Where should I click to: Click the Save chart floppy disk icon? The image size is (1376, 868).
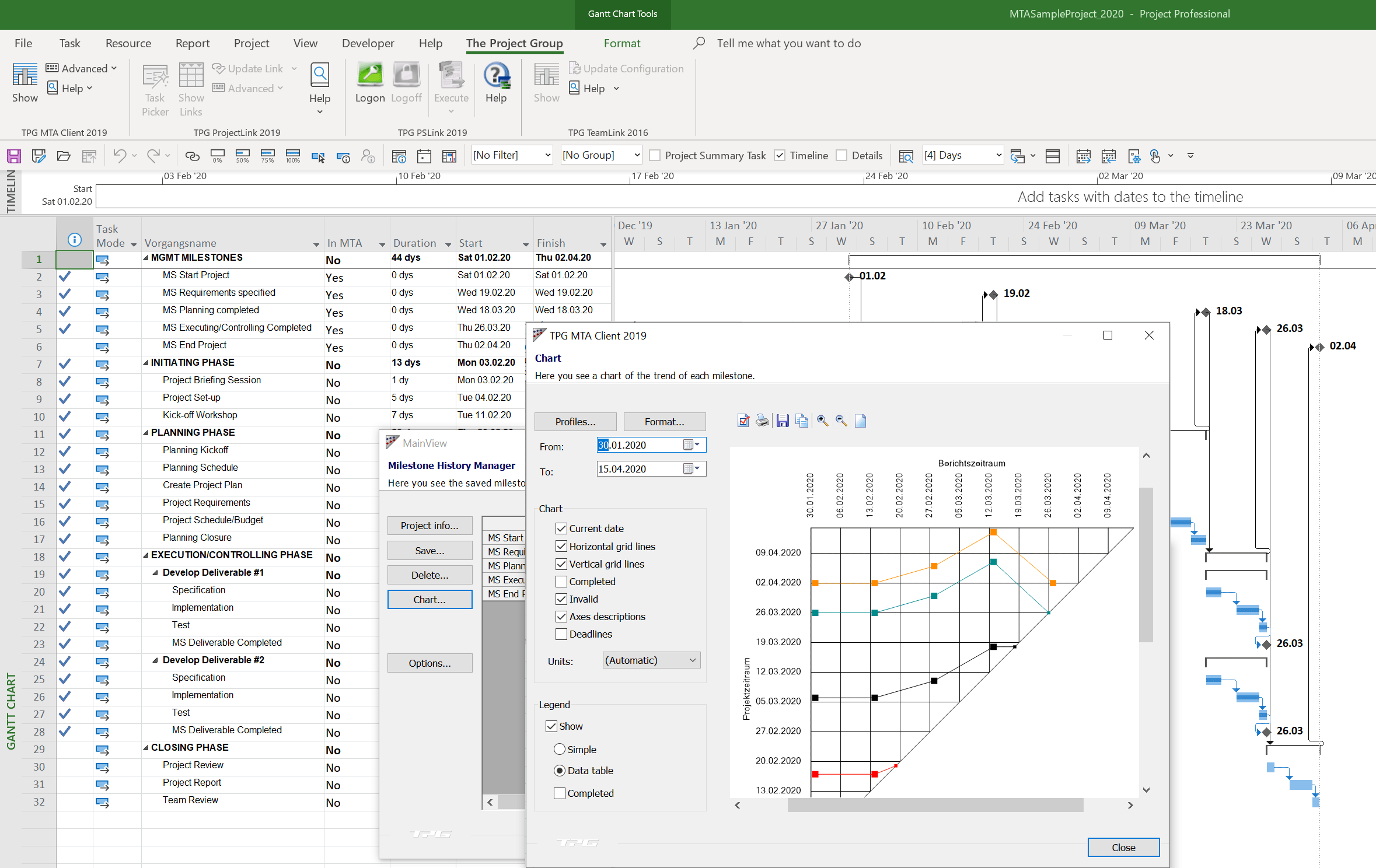tap(782, 421)
